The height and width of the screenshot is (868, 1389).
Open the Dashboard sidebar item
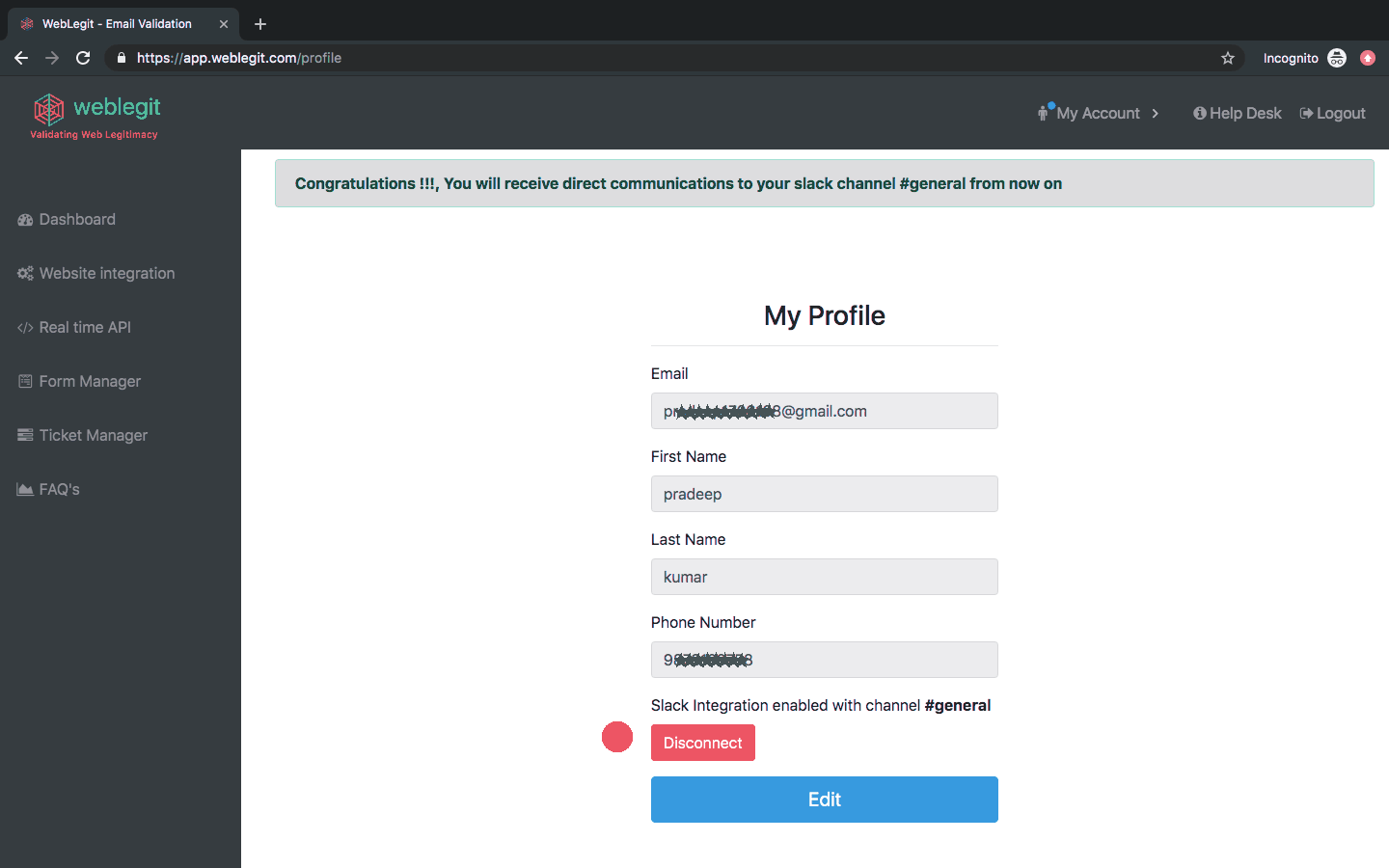click(x=67, y=220)
